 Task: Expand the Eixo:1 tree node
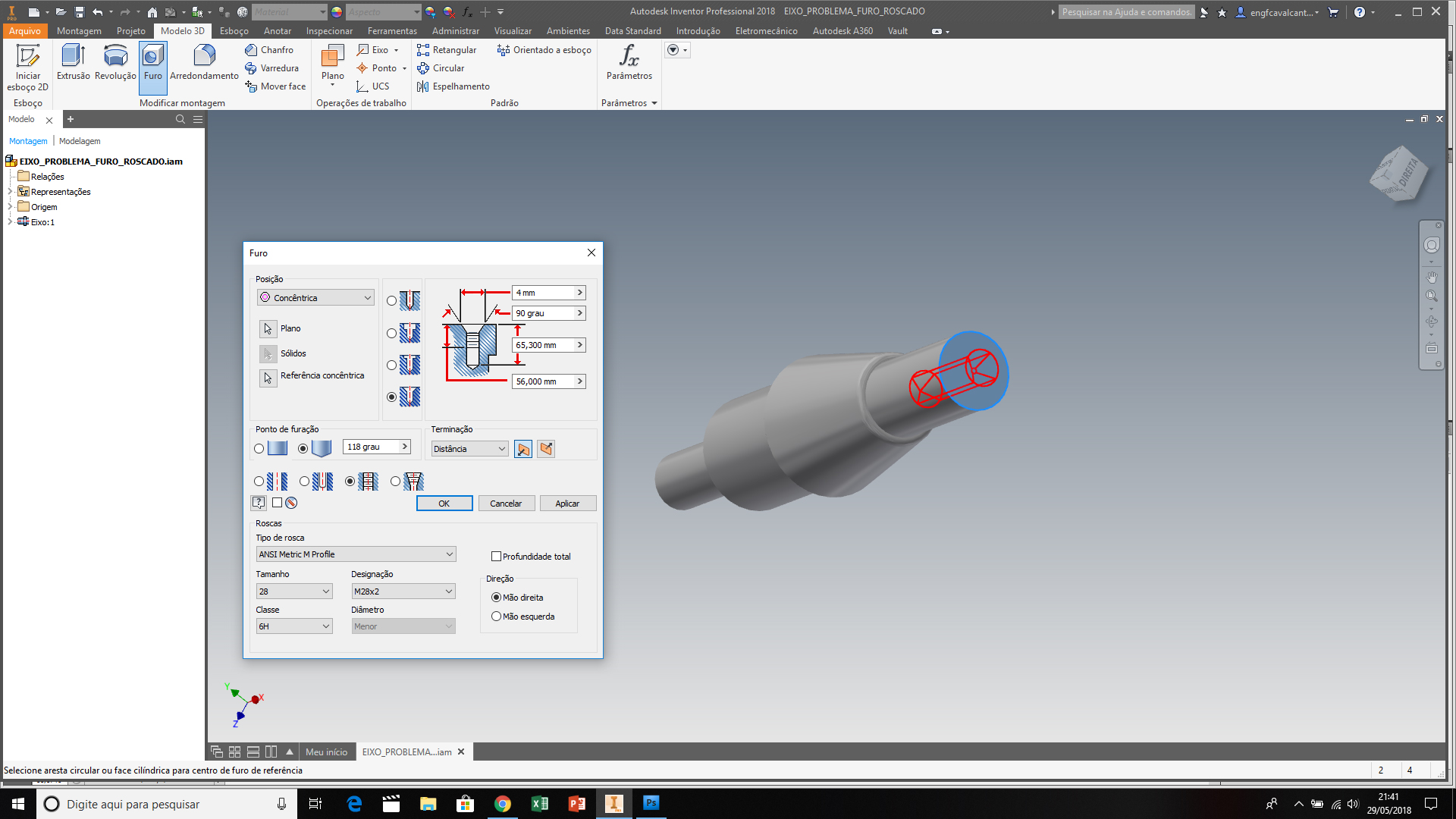[10, 222]
